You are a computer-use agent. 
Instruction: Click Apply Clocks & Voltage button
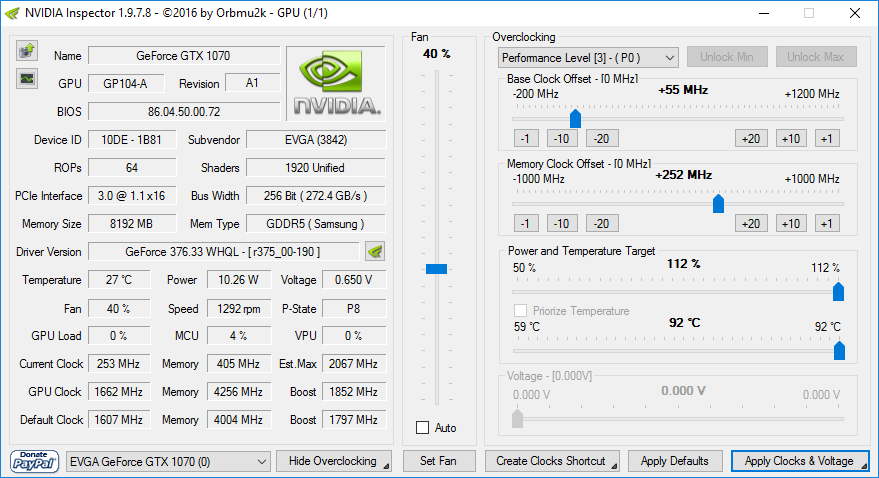800,461
